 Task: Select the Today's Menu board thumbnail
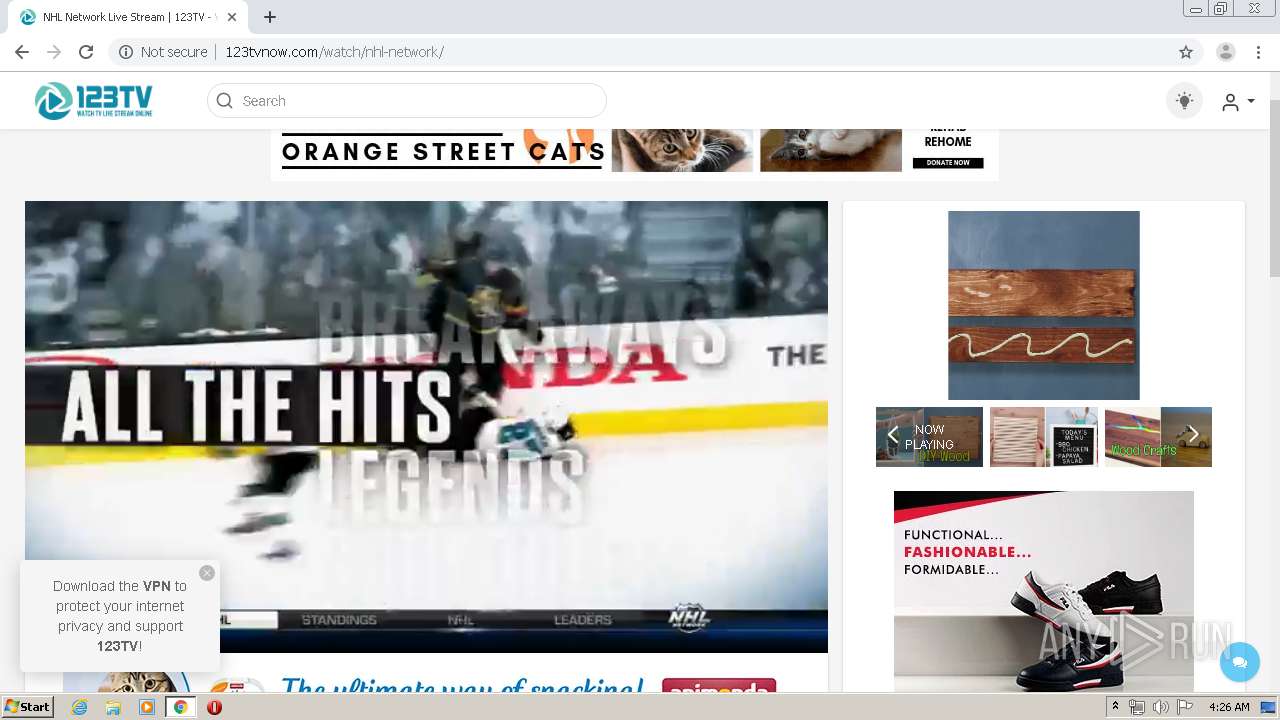(1043, 437)
